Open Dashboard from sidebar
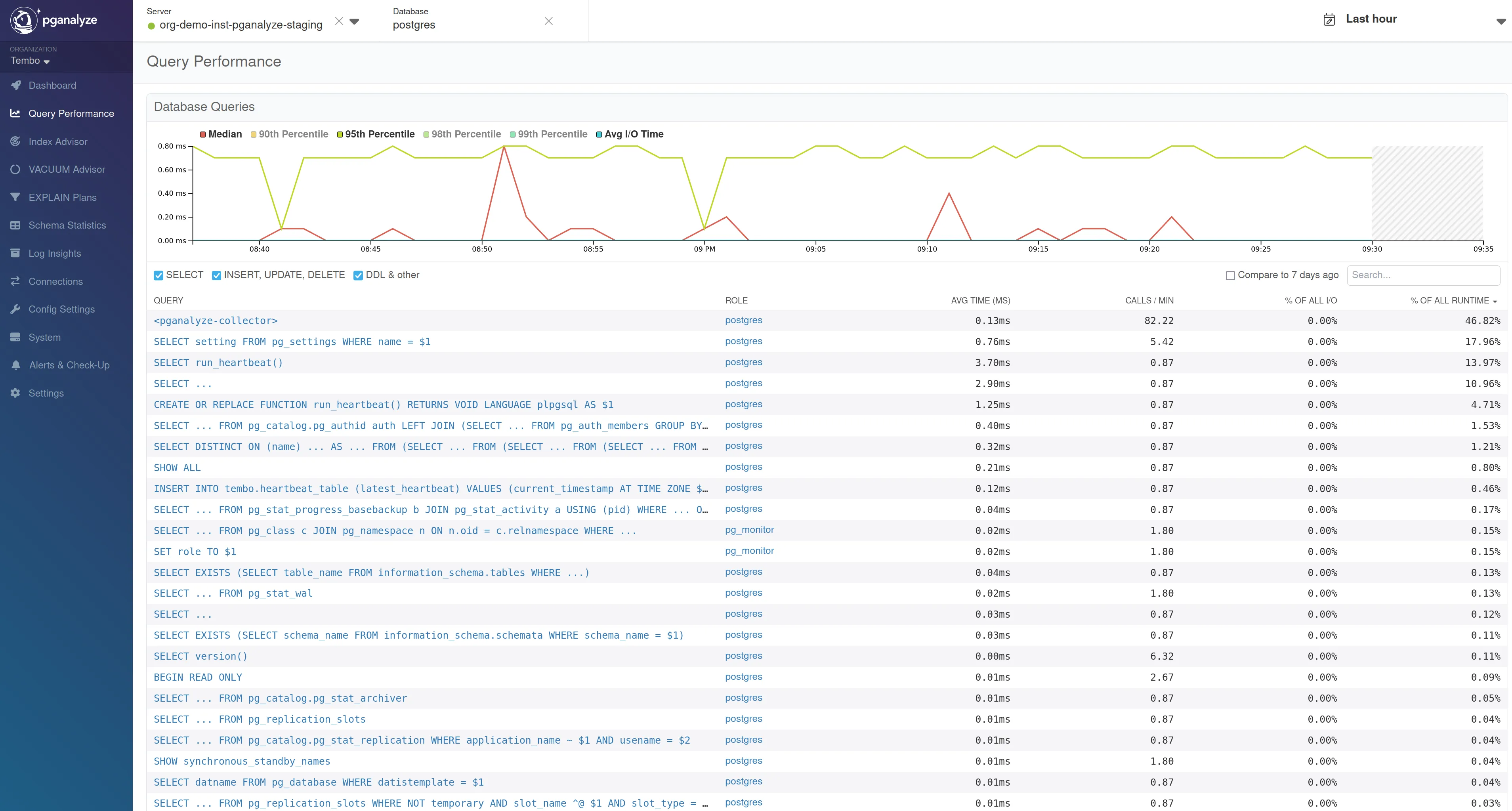This screenshot has width=1512, height=811. coord(52,85)
